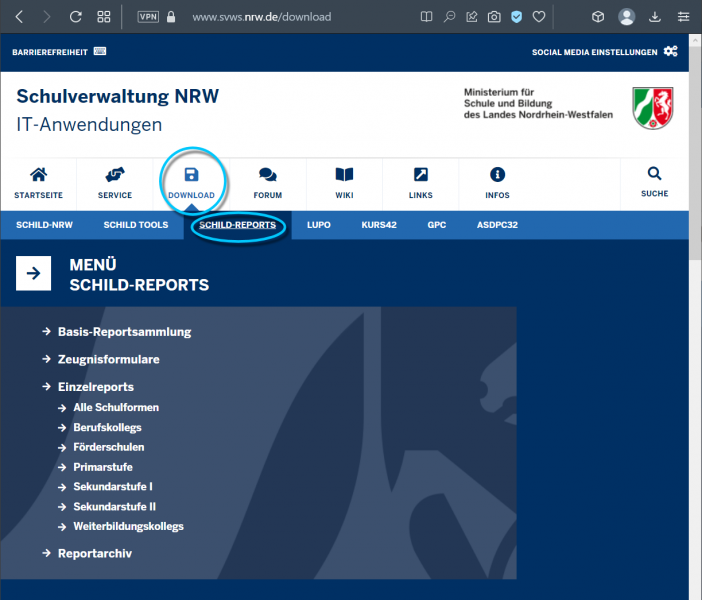
Task: Open Forum via speech bubbles icon
Action: (268, 175)
